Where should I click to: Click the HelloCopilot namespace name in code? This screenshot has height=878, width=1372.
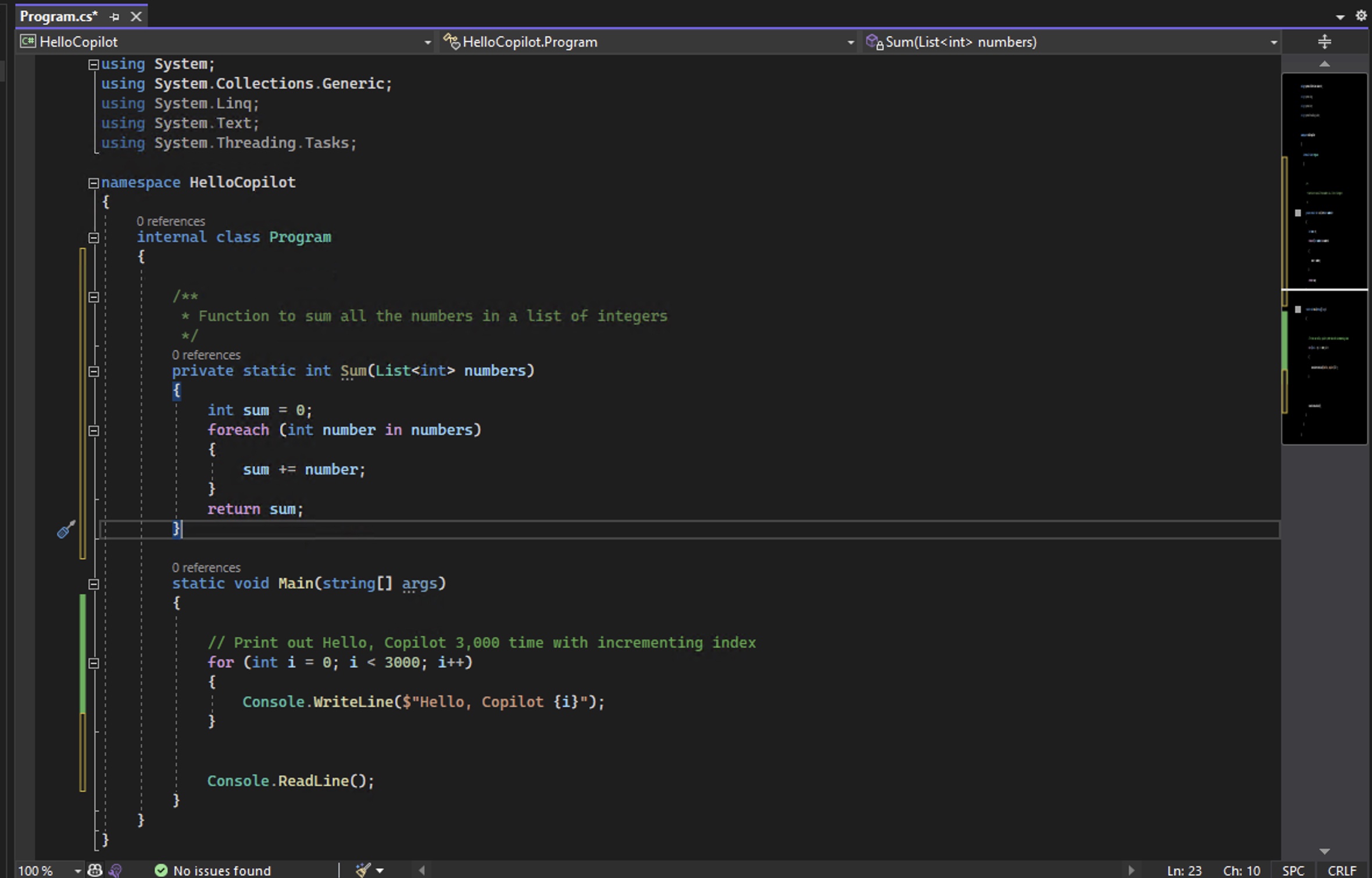tap(242, 183)
